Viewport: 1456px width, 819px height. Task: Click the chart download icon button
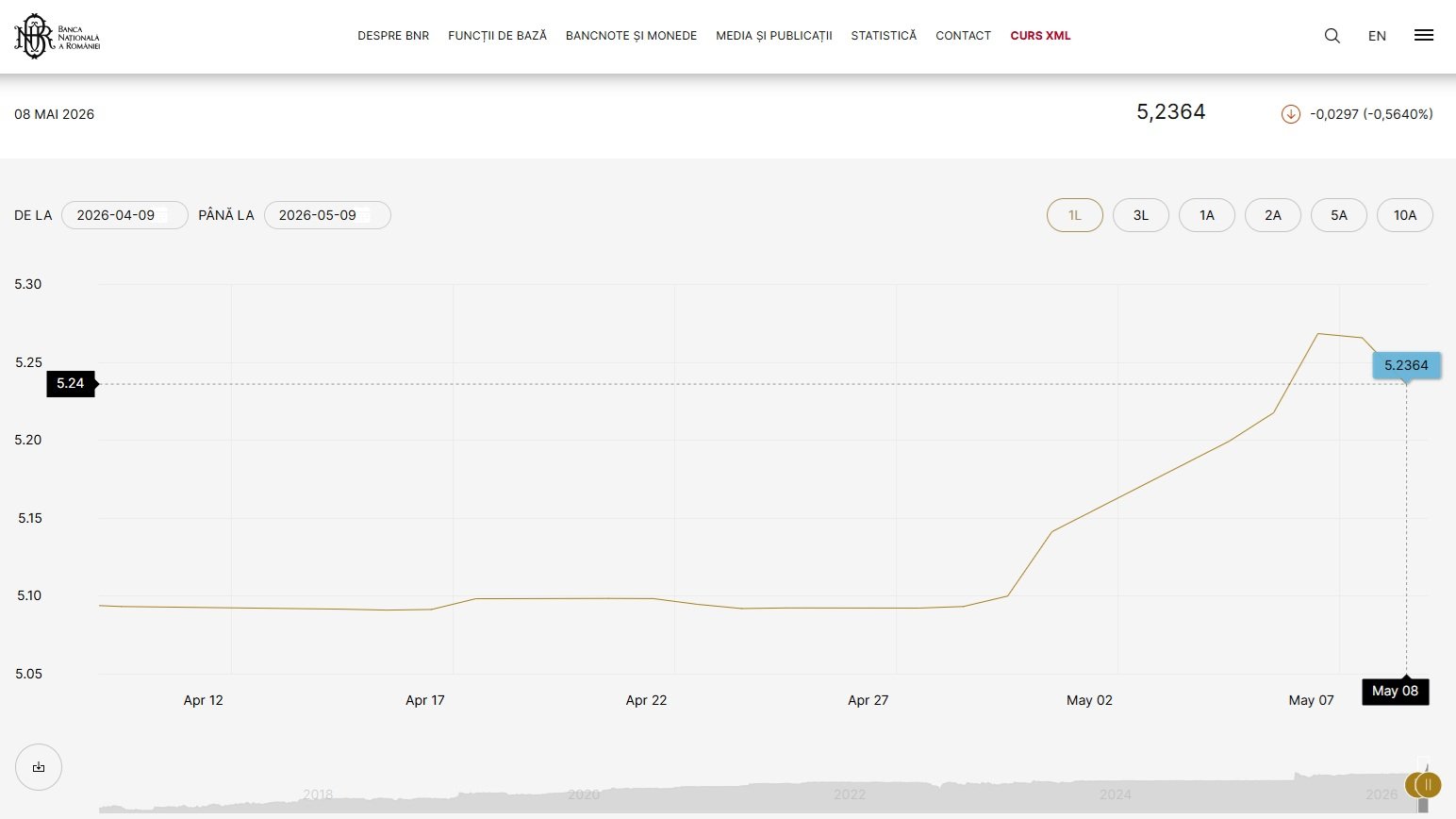39,767
